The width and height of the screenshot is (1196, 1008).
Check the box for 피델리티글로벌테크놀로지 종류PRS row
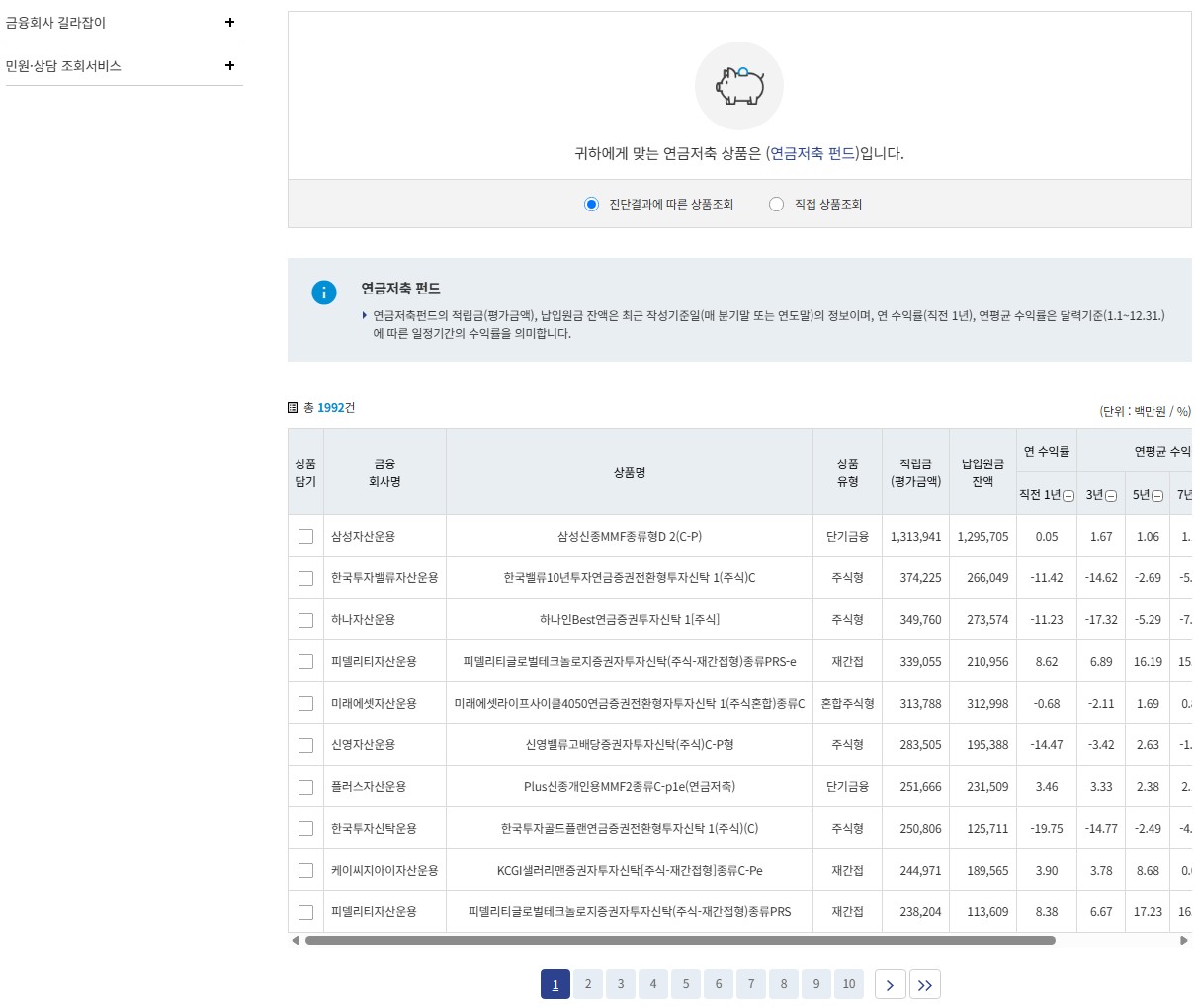pos(305,912)
